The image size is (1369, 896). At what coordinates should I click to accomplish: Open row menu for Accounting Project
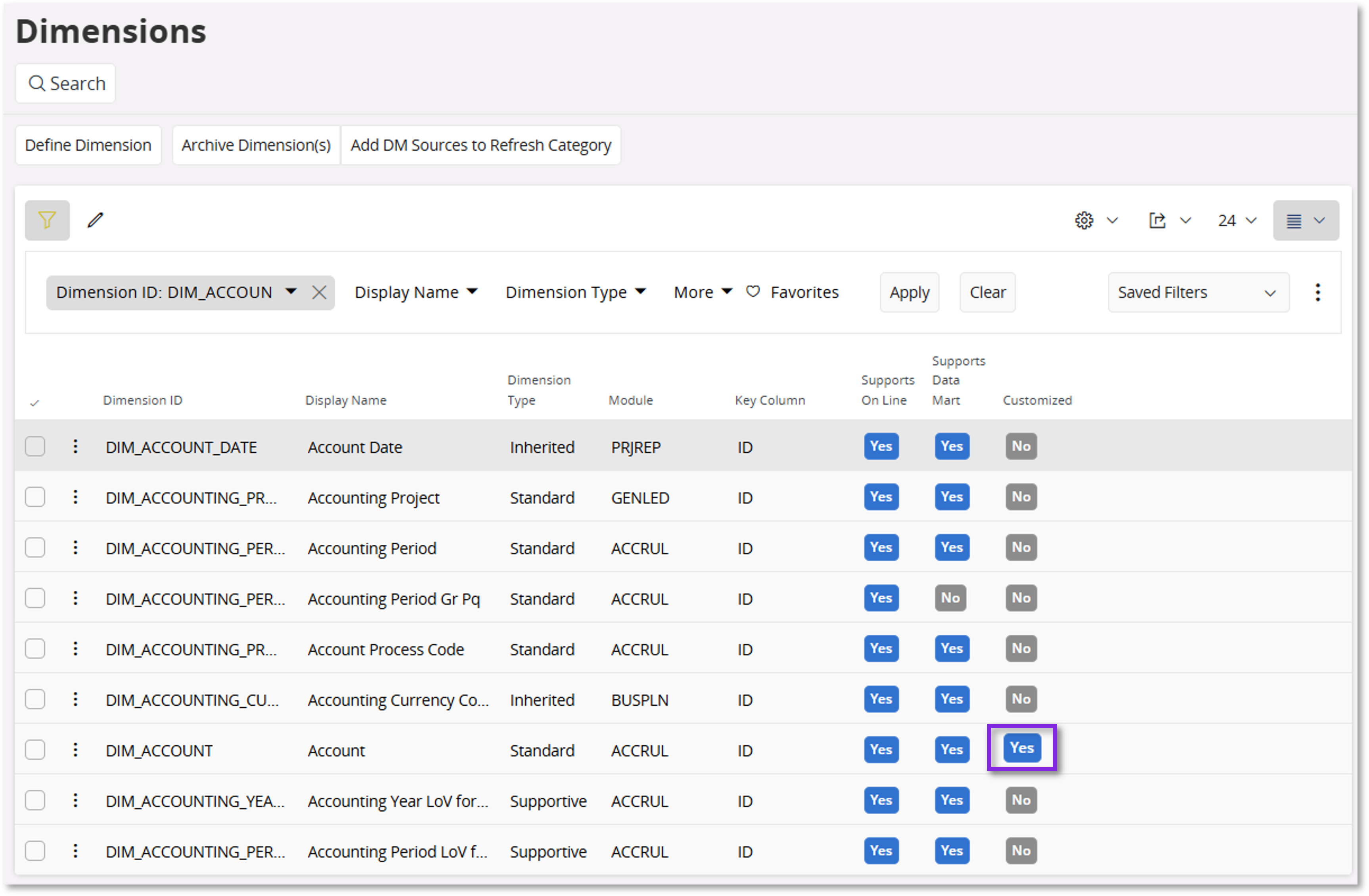coord(75,498)
